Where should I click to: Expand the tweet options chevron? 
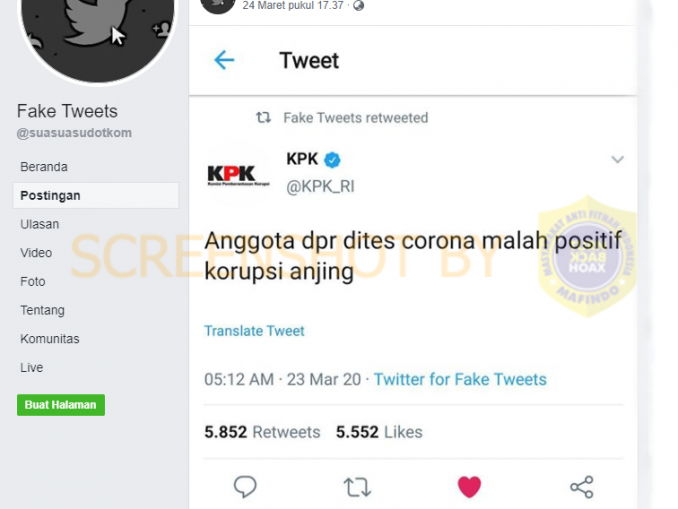click(x=617, y=160)
